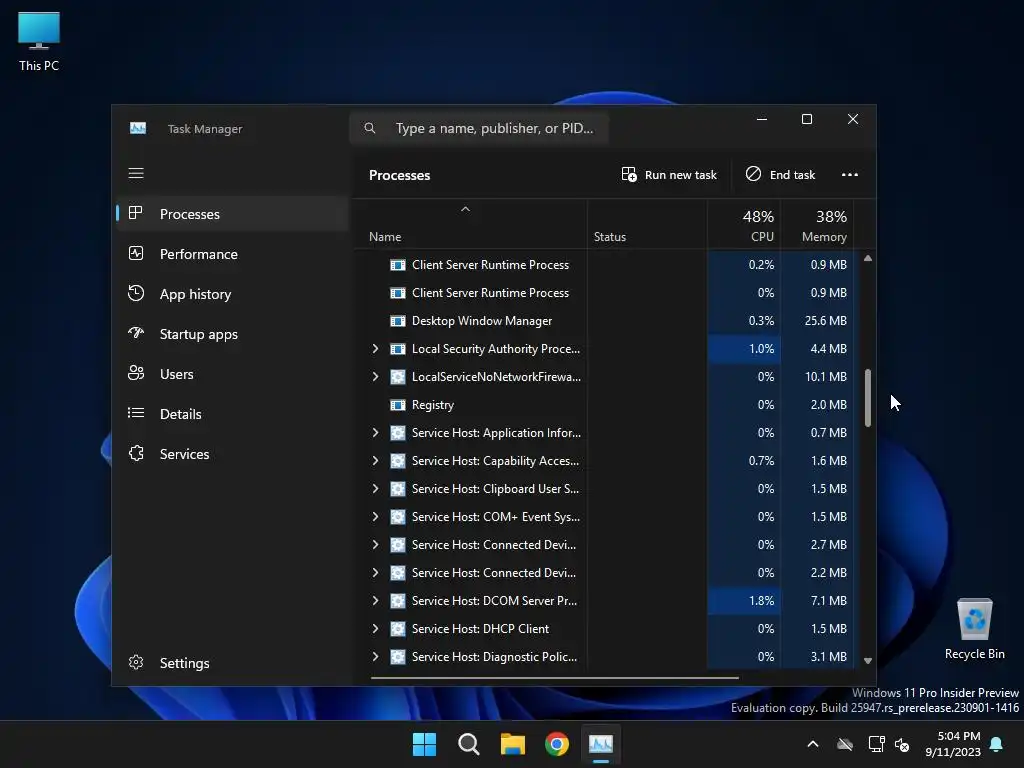Click the Status column header
Viewport: 1024px width, 768px height.
(x=647, y=225)
